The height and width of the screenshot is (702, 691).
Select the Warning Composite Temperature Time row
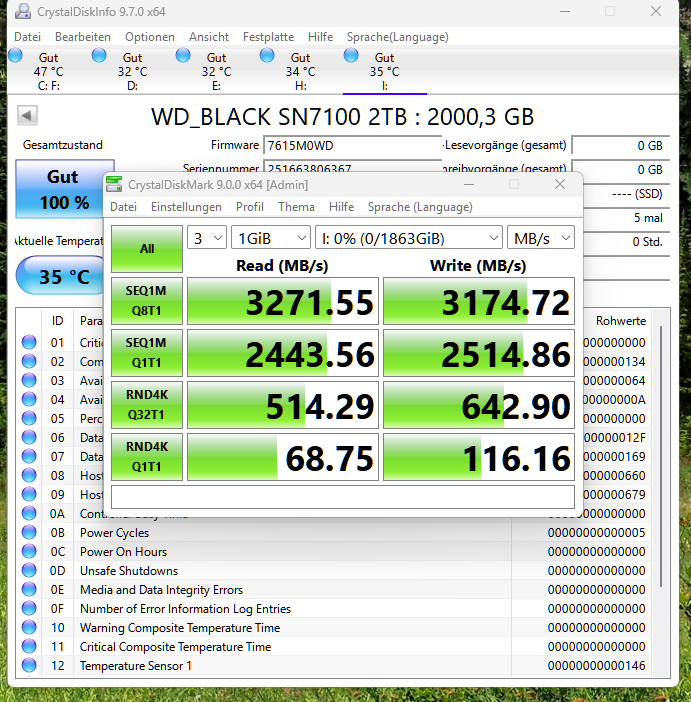pos(334,627)
